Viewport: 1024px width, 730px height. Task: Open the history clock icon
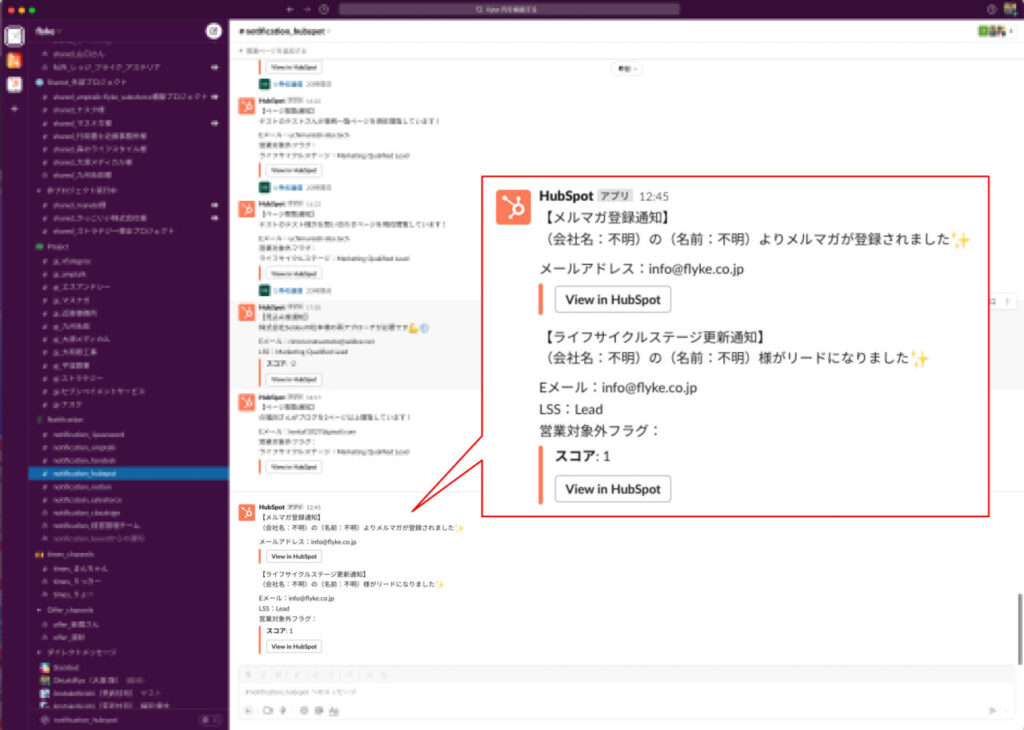pyautogui.click(x=324, y=9)
